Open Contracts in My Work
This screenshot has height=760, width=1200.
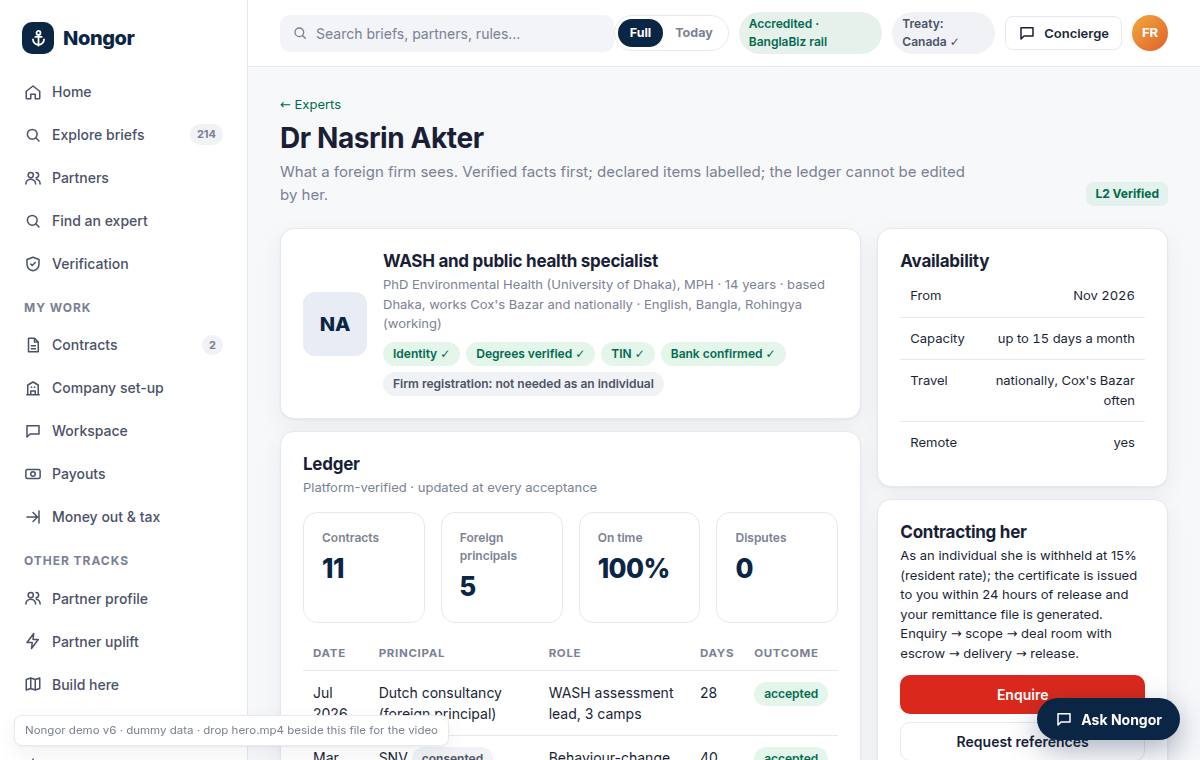(x=124, y=345)
